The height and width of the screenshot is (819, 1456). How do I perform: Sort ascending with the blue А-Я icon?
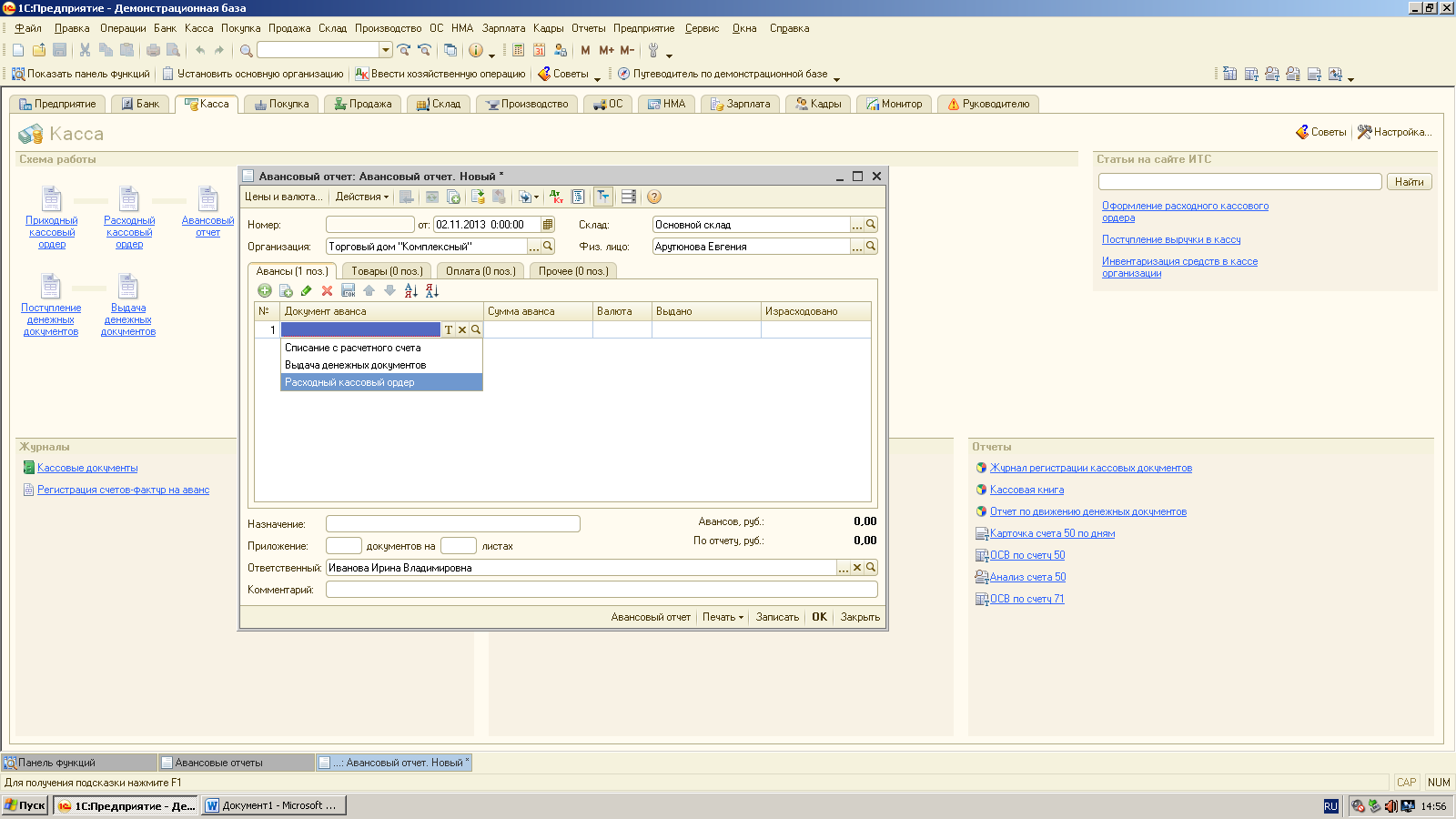pos(410,290)
